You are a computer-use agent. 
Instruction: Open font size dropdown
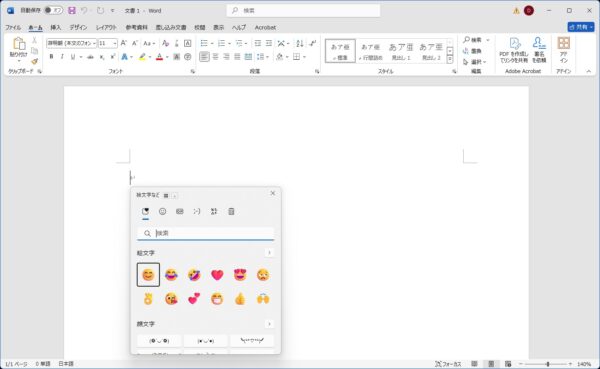115,43
